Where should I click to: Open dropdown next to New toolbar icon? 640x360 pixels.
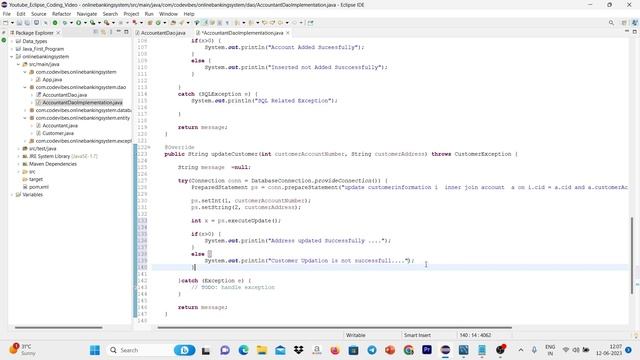pyautogui.click(x=12, y=23)
